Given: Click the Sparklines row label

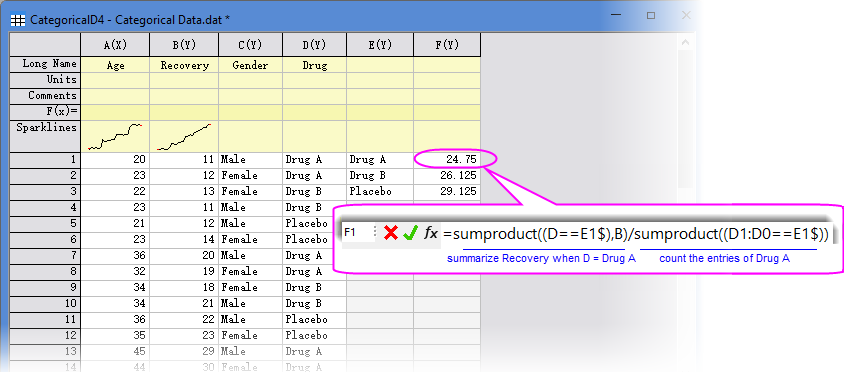Looking at the screenshot, I should pos(45,136).
